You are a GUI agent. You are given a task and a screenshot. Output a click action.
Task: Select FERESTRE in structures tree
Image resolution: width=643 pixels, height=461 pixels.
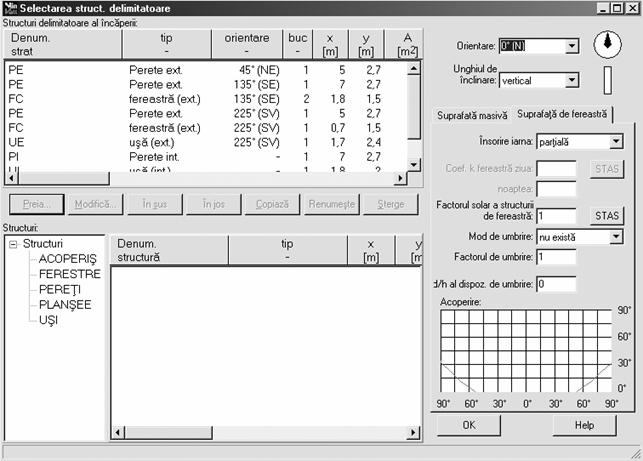(x=69, y=274)
